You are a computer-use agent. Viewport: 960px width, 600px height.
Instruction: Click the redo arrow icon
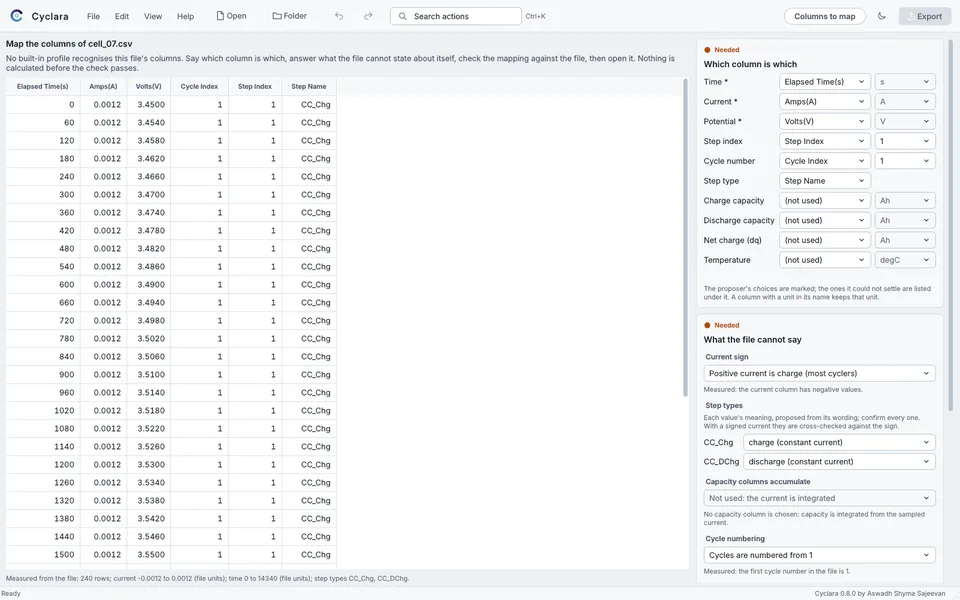tap(368, 16)
